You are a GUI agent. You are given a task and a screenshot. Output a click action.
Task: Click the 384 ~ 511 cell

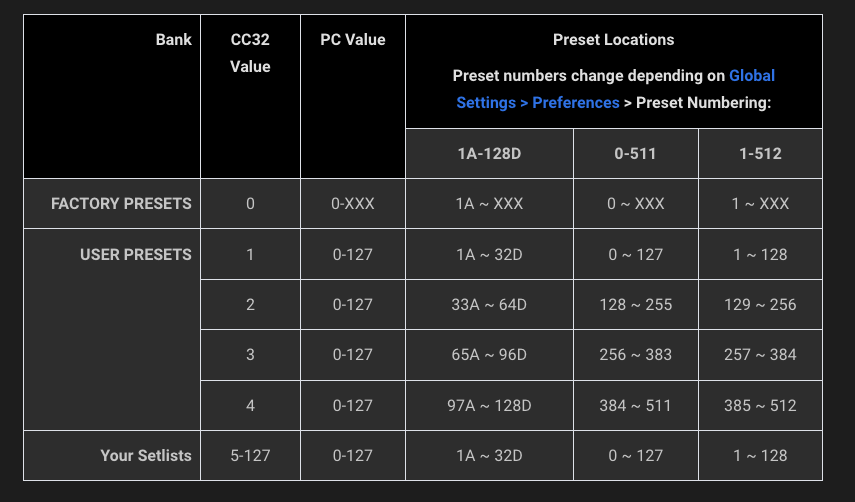click(635, 406)
